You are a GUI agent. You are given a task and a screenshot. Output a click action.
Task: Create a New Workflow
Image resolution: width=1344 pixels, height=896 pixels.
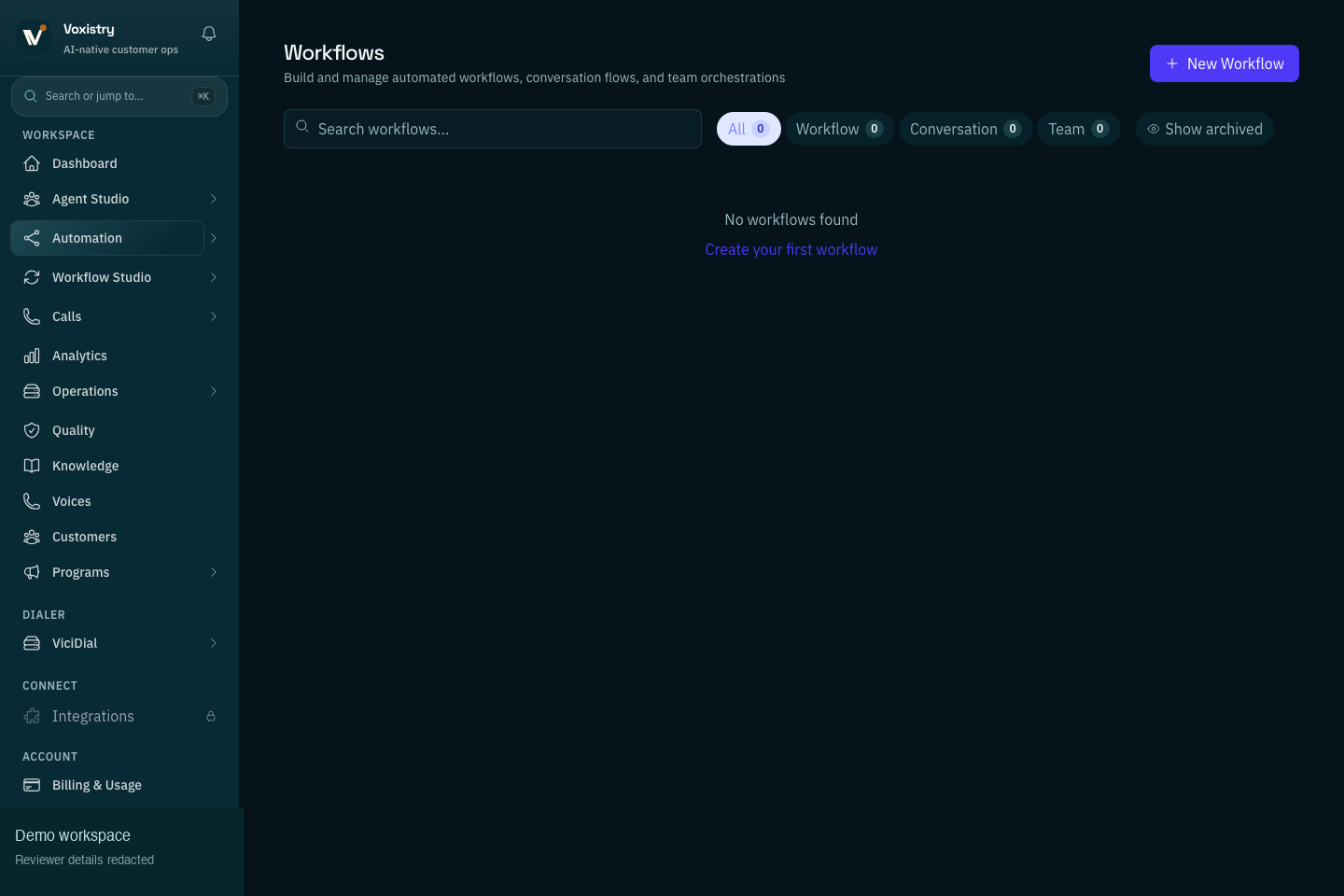click(x=1225, y=63)
